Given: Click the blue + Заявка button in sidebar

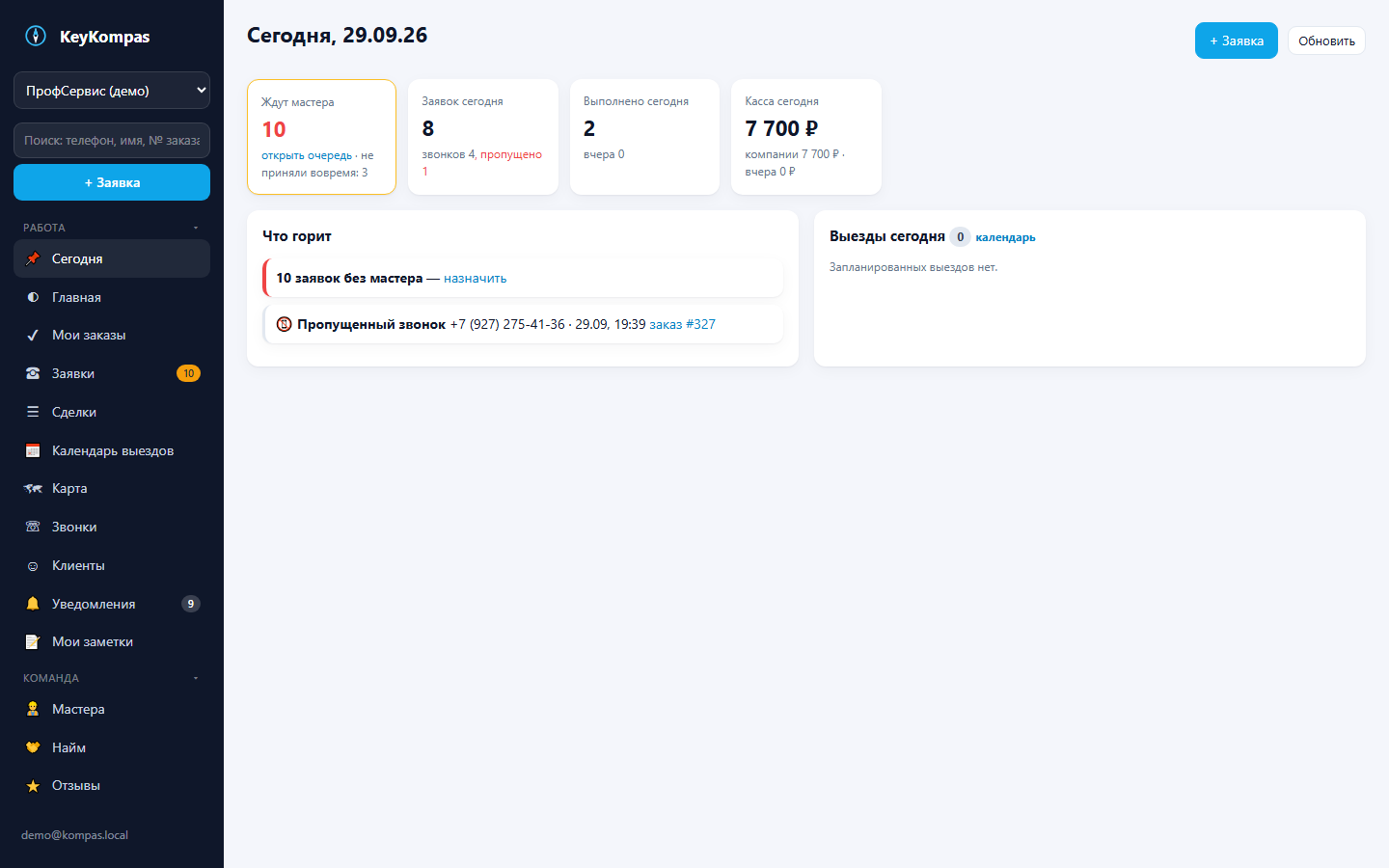Looking at the screenshot, I should pos(112,182).
